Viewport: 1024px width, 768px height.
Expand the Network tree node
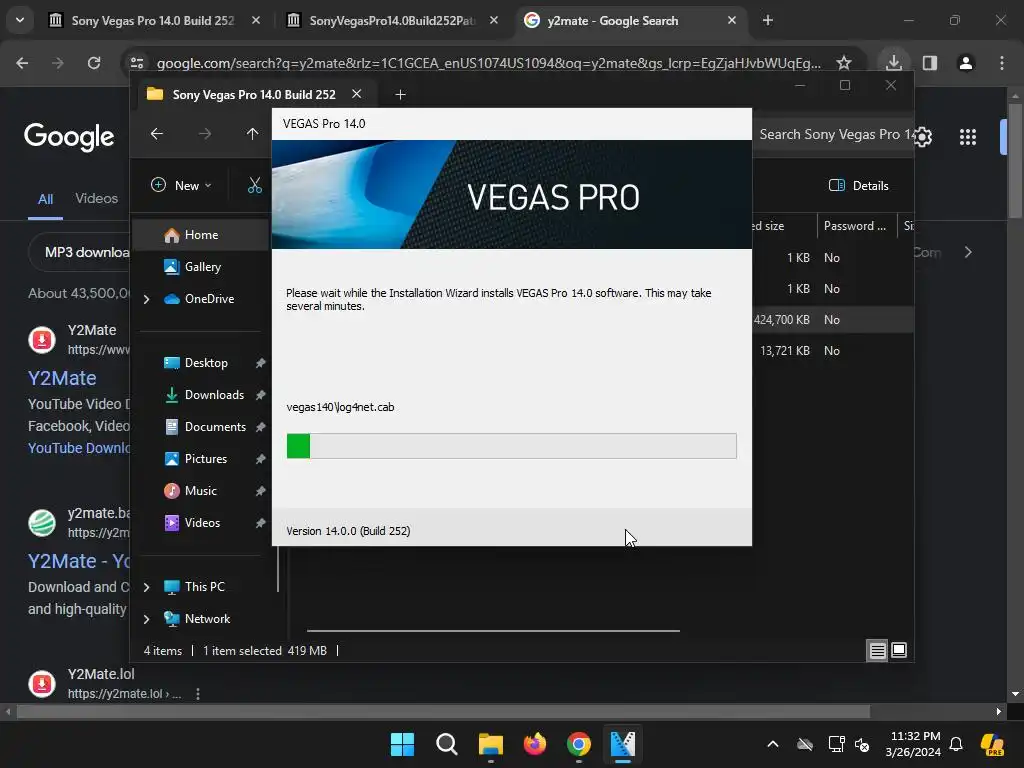[146, 619]
